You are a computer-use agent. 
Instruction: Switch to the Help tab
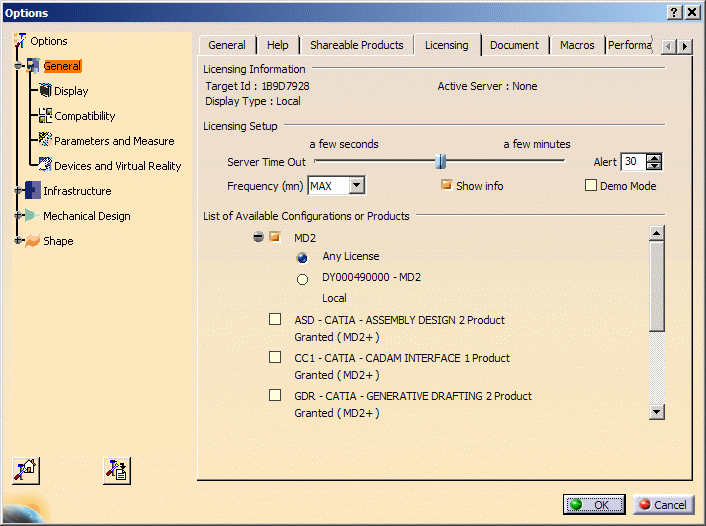pos(277,45)
